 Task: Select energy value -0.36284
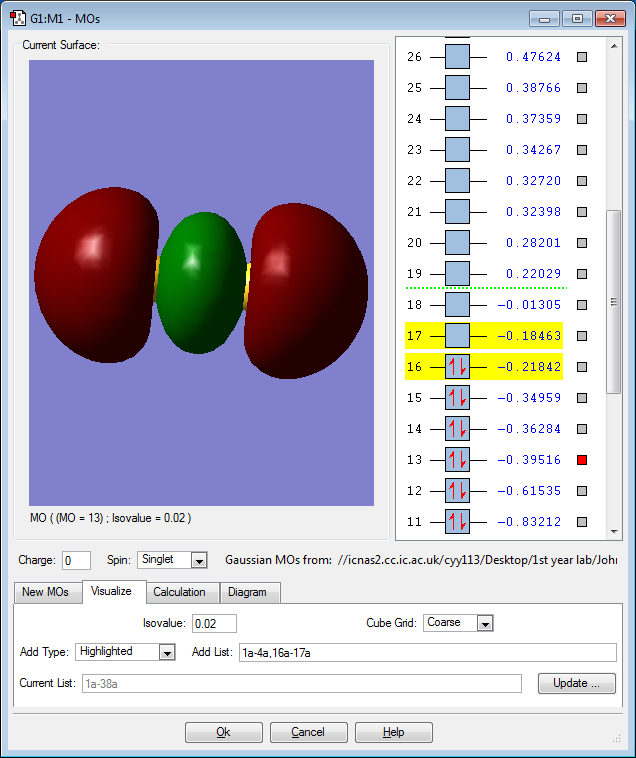tap(529, 429)
